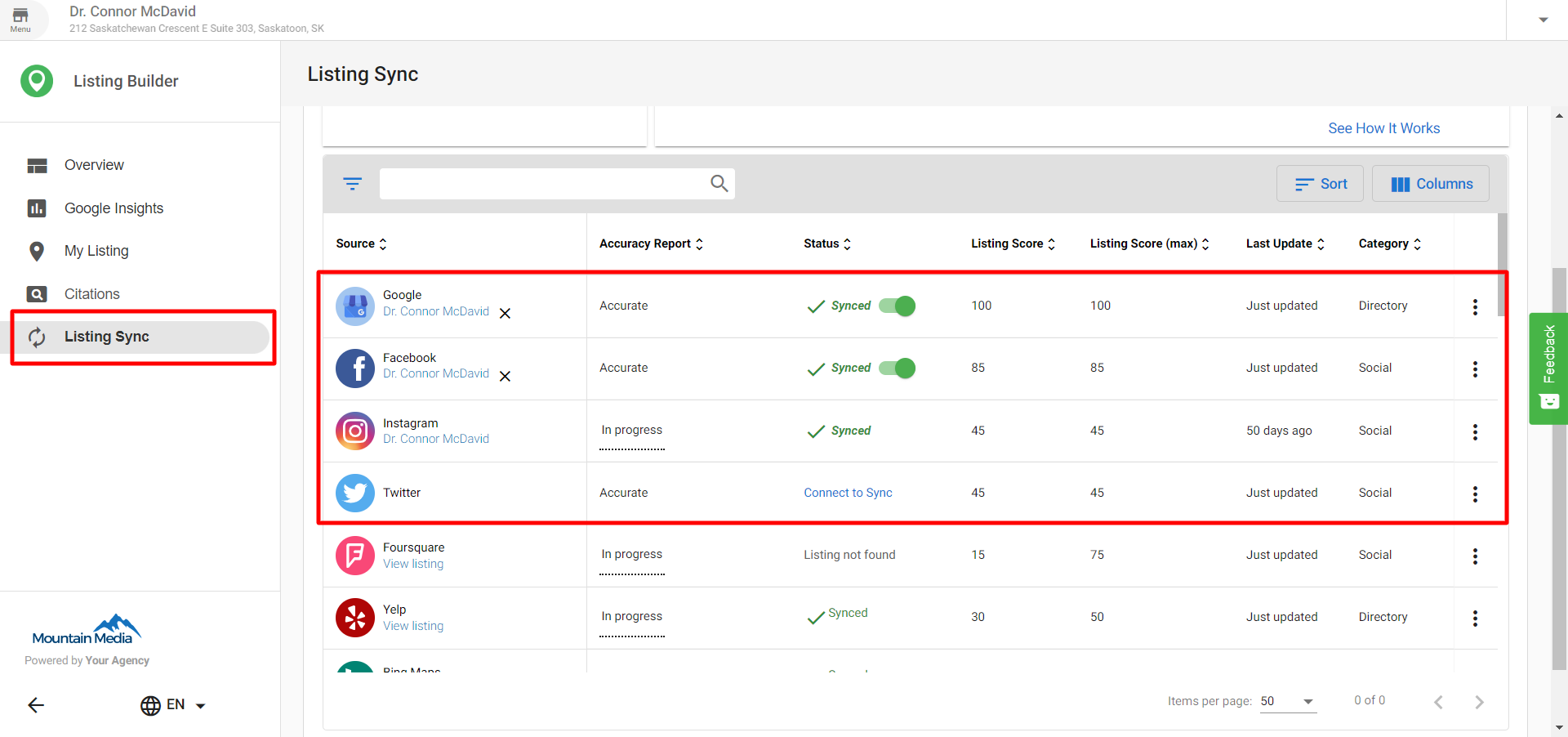The height and width of the screenshot is (737, 1568).
Task: Sort by Listing Score column header
Action: pos(1013,243)
